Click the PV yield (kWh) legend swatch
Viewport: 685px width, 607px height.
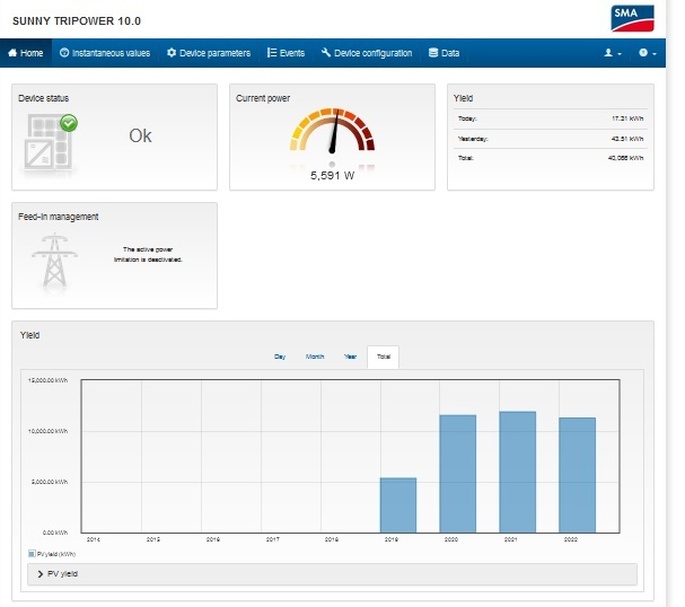tap(31, 554)
